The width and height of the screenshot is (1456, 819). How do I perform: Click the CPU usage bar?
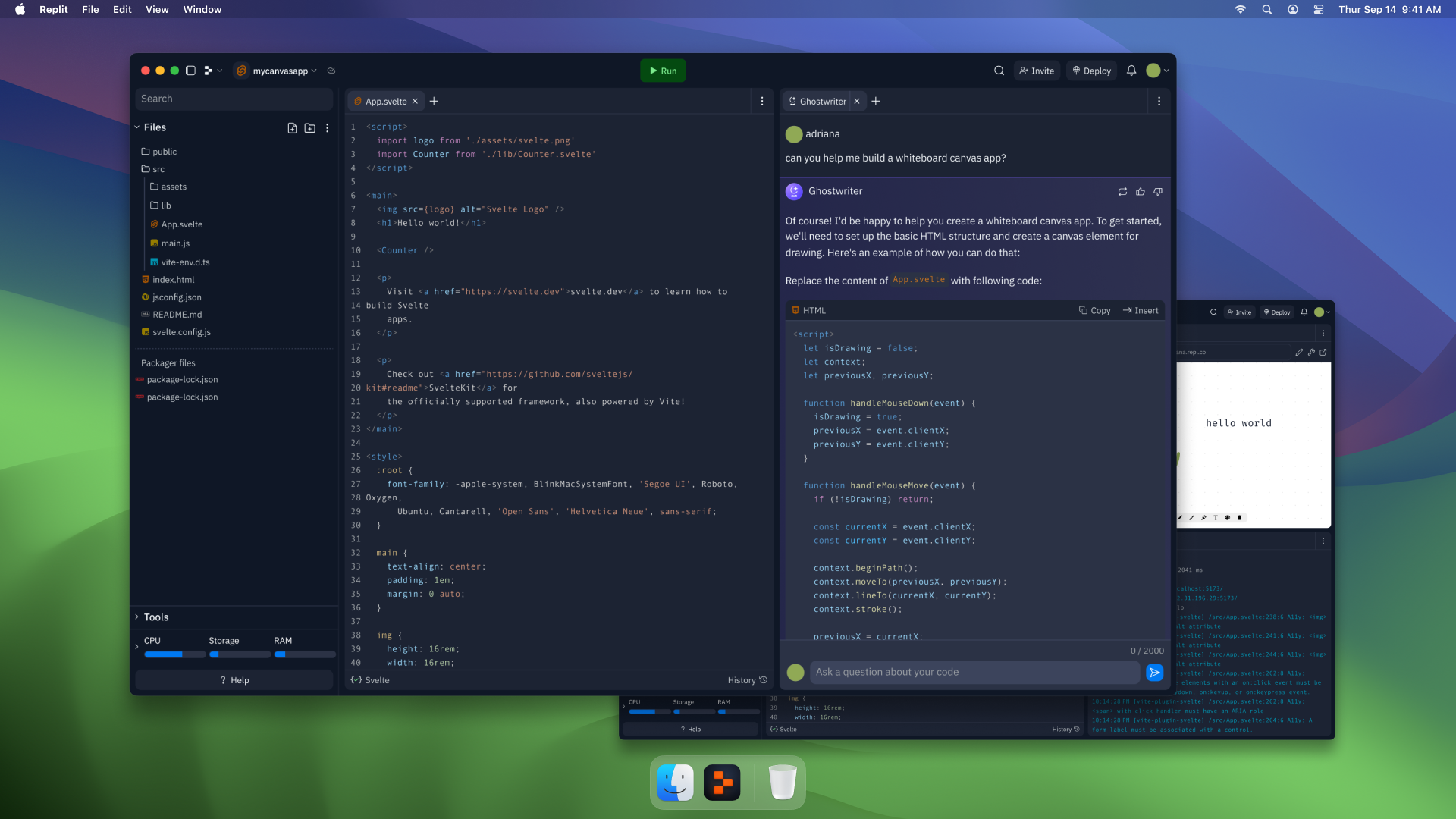[174, 654]
